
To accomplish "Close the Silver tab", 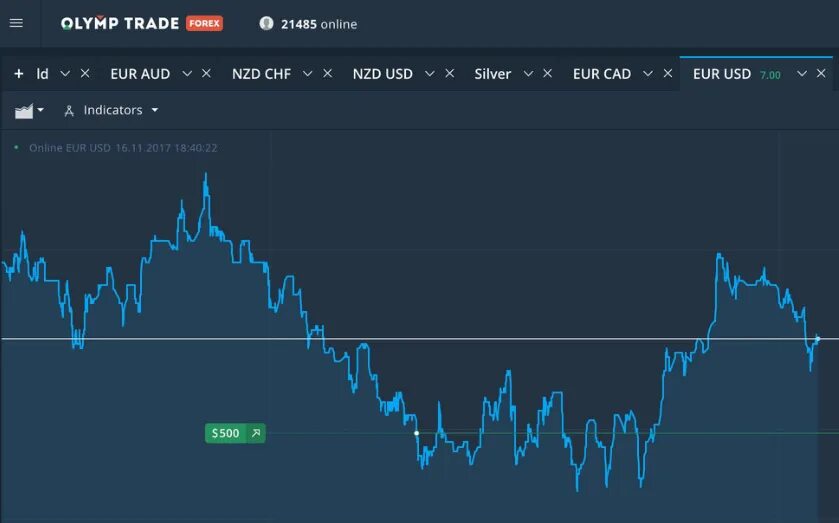I will (x=547, y=73).
